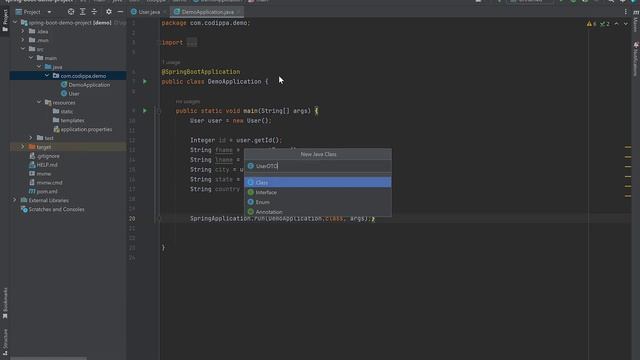Select opened file (crosshair) icon in Project toolbar
640x360 pixels.
click(x=71, y=12)
